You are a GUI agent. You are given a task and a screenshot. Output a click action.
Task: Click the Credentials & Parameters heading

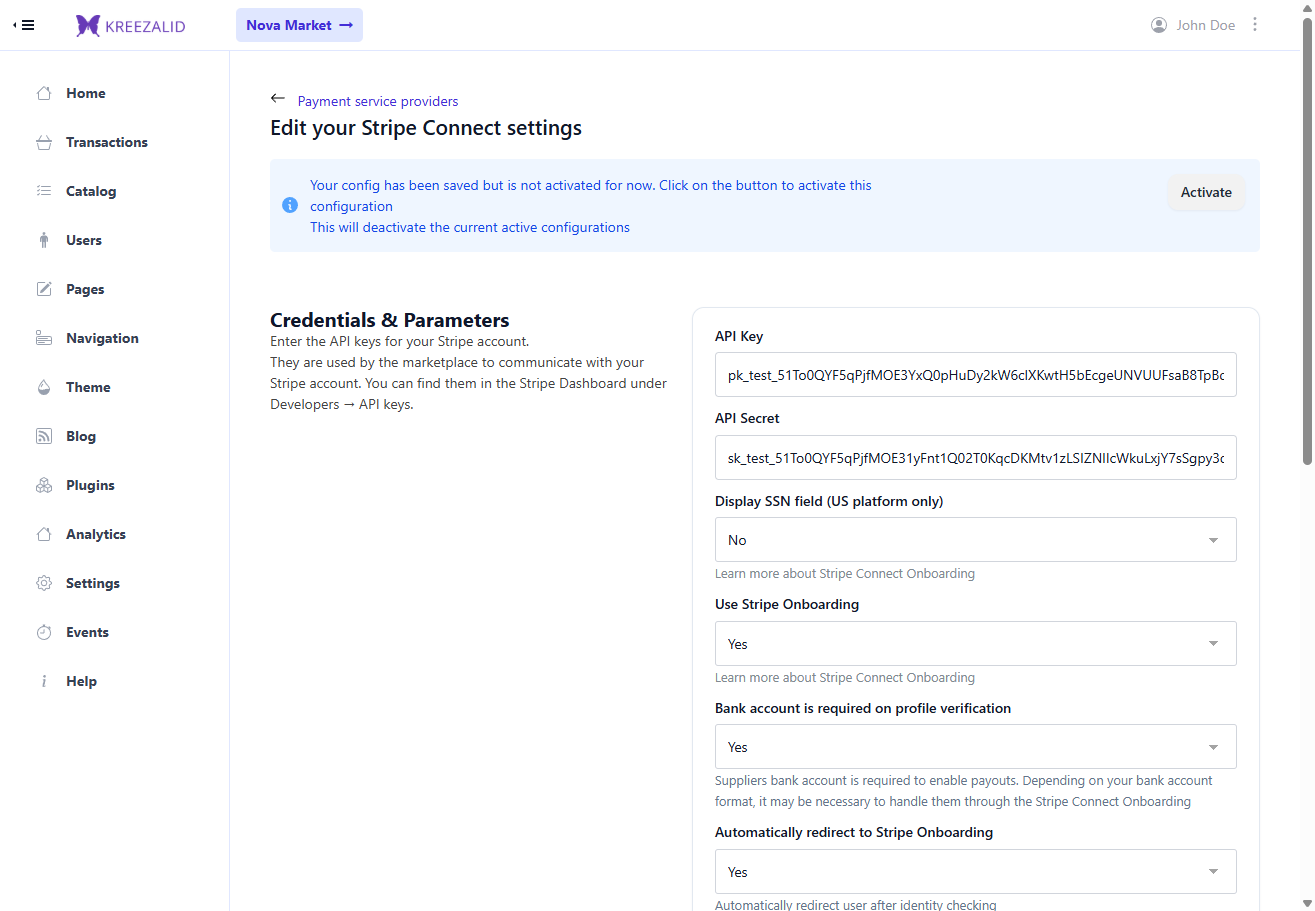point(390,320)
